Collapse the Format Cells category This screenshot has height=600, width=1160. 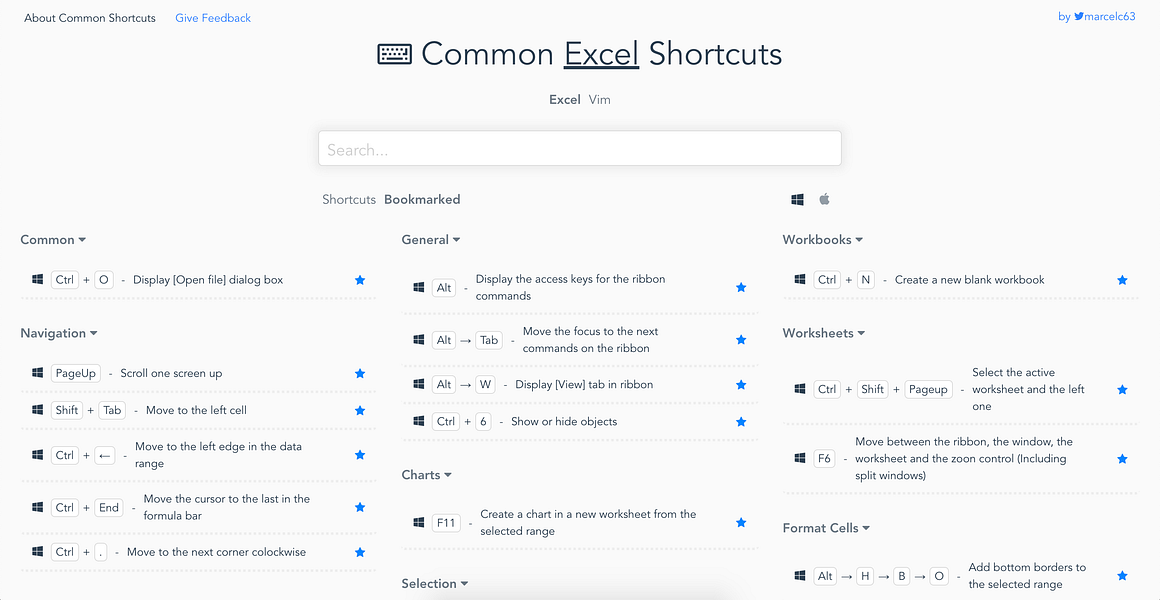[826, 527]
